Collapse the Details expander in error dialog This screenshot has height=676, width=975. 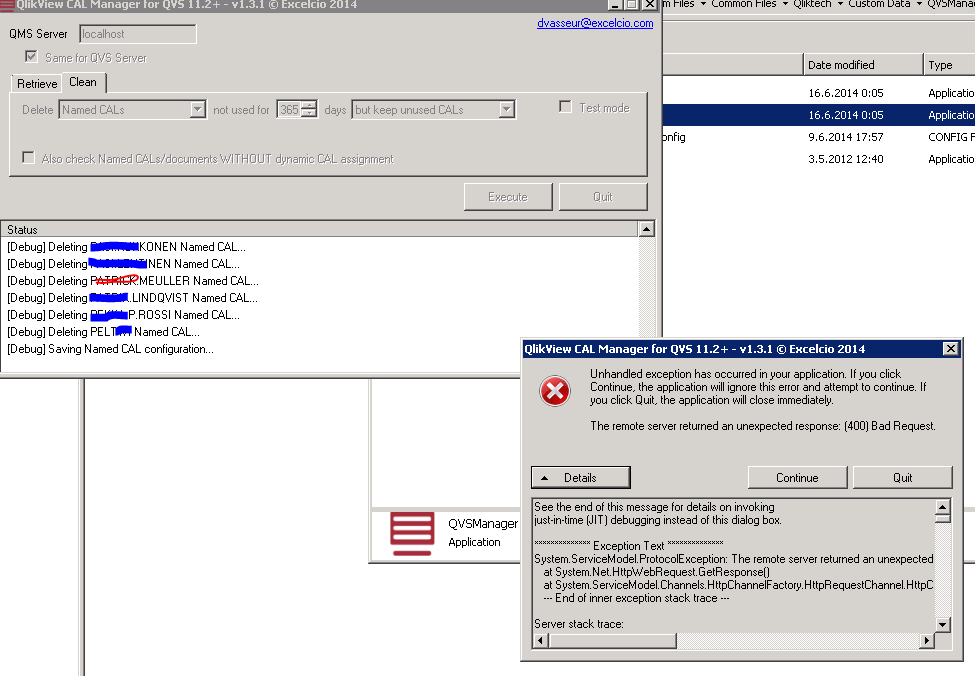pyautogui.click(x=580, y=478)
